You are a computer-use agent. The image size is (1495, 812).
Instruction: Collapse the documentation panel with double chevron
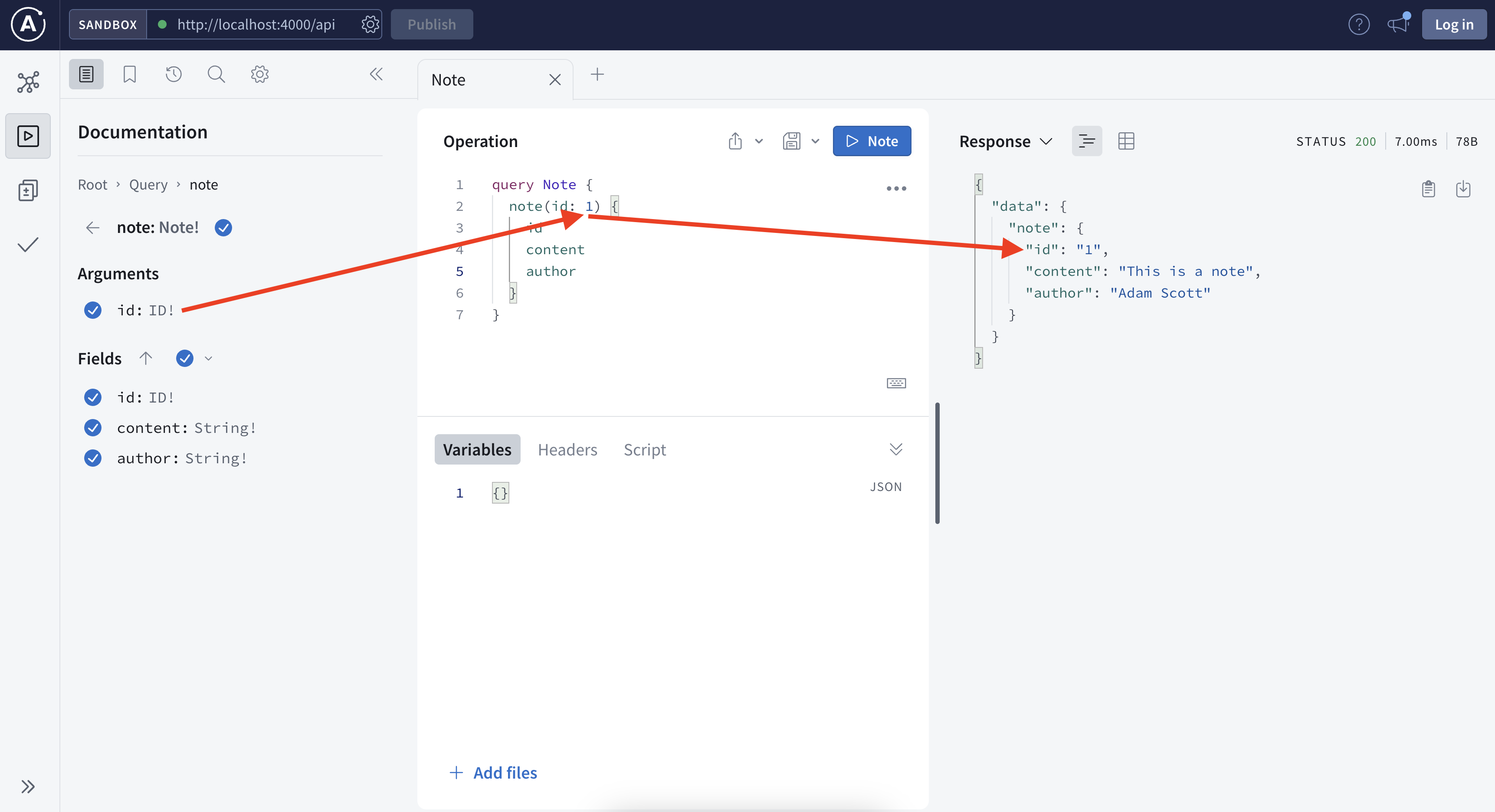click(x=376, y=74)
